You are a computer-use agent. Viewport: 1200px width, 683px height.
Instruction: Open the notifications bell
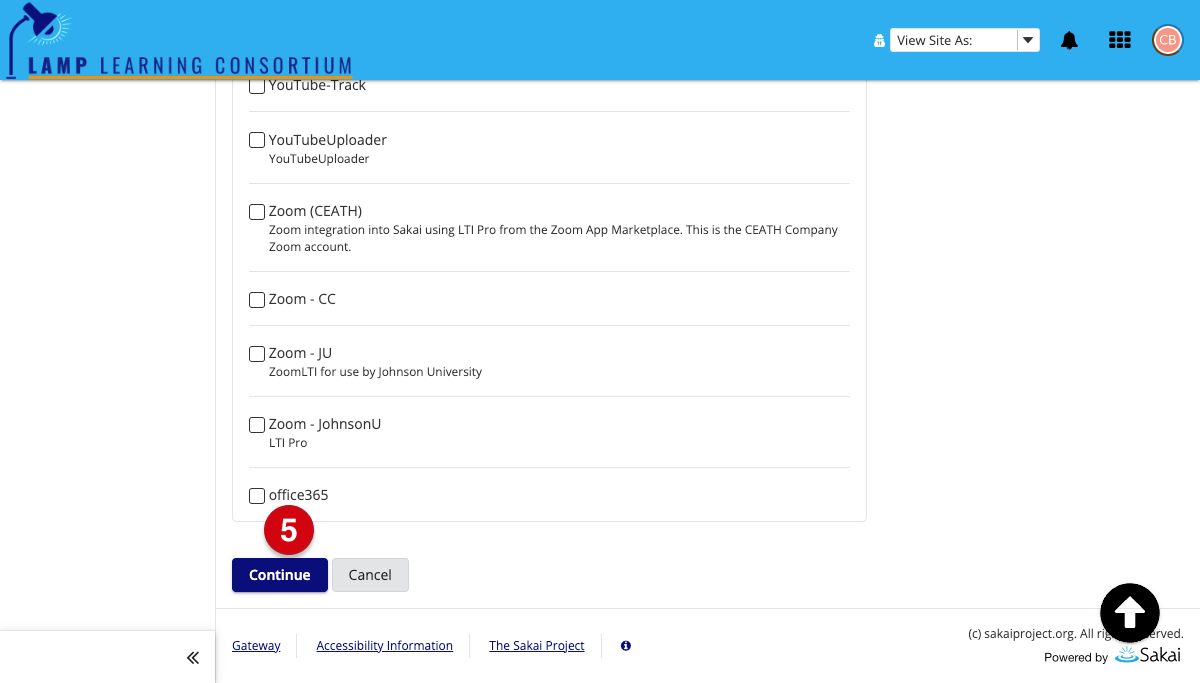click(1069, 40)
